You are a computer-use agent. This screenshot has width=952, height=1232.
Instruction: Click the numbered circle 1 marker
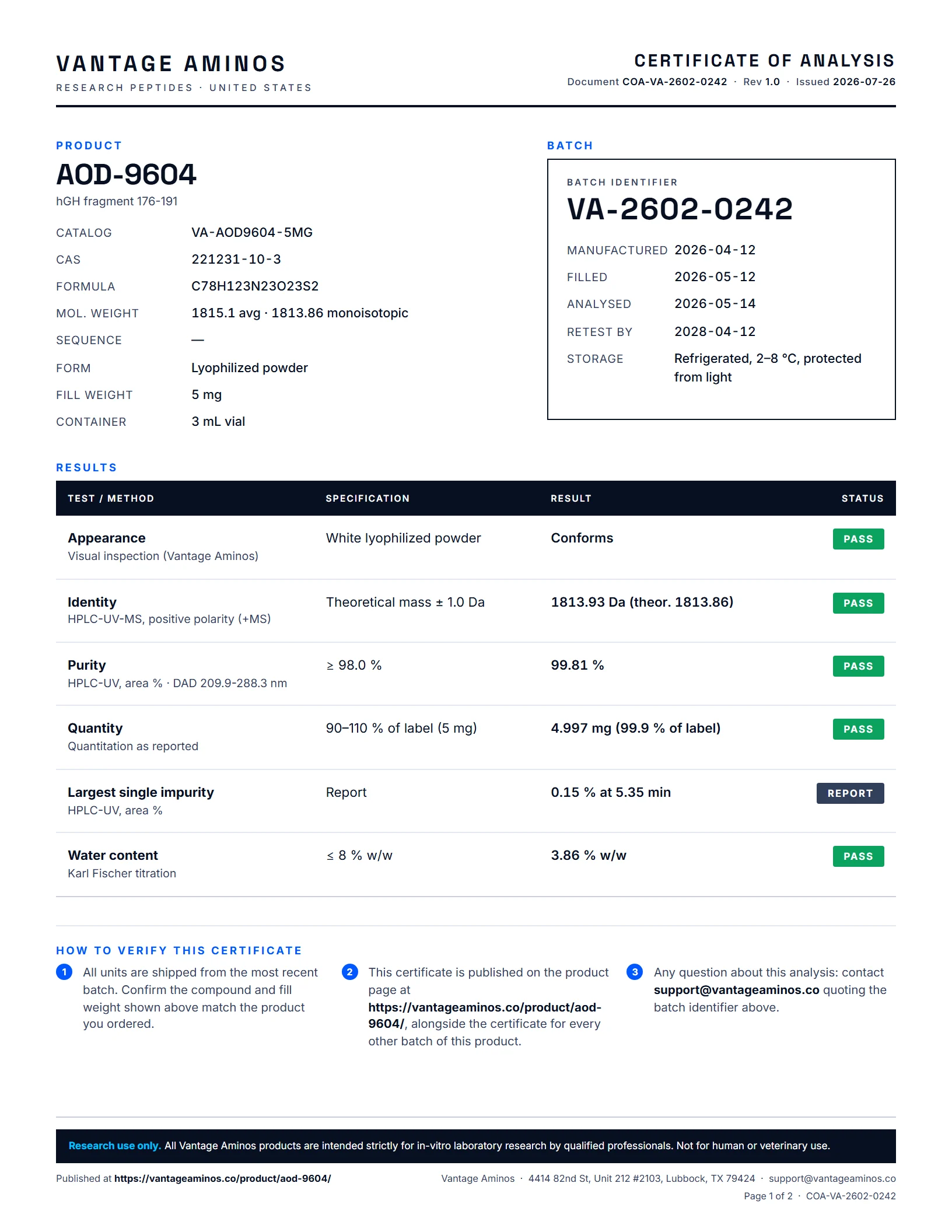pyautogui.click(x=64, y=972)
